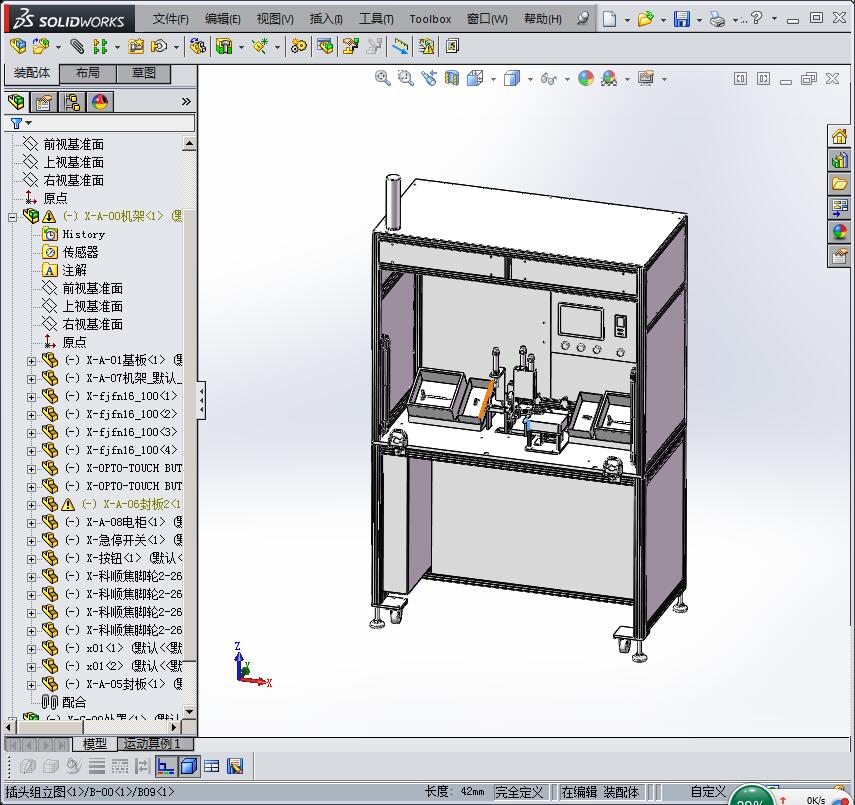Select the Shaded With Edges display icon
Screen dimensions: 855x805
pyautogui.click(x=511, y=78)
